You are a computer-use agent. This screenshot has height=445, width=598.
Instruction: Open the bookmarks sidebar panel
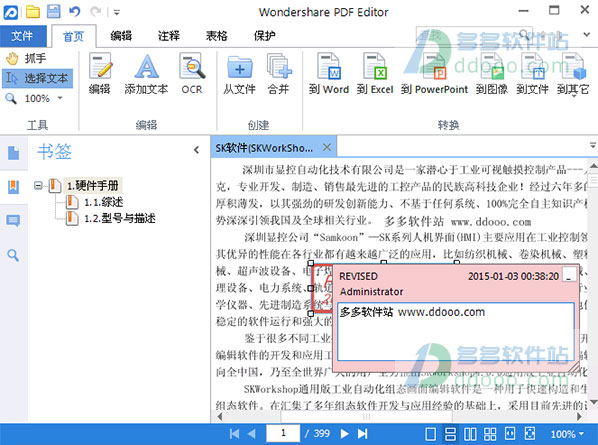13,186
